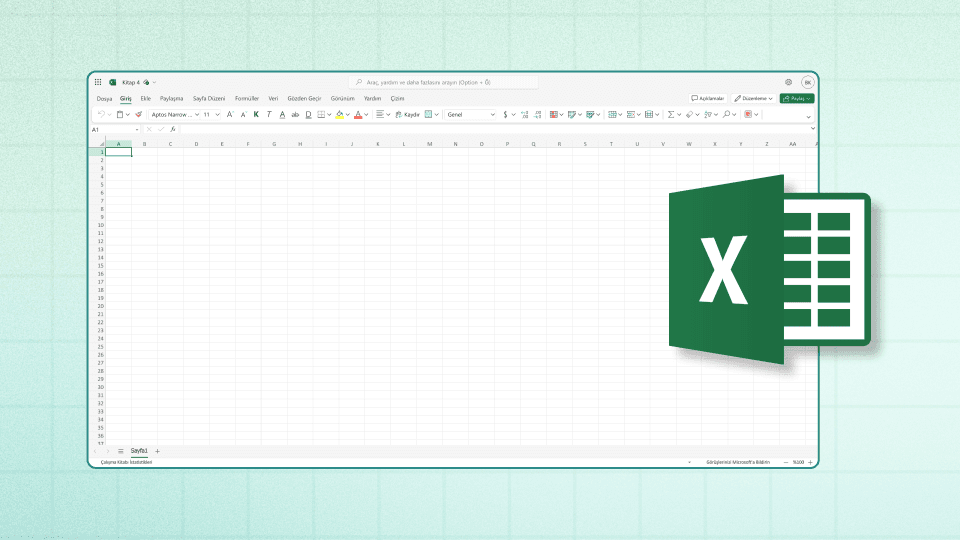Switch to the Sayfa Düzeni tab
960x540 pixels.
209,99
